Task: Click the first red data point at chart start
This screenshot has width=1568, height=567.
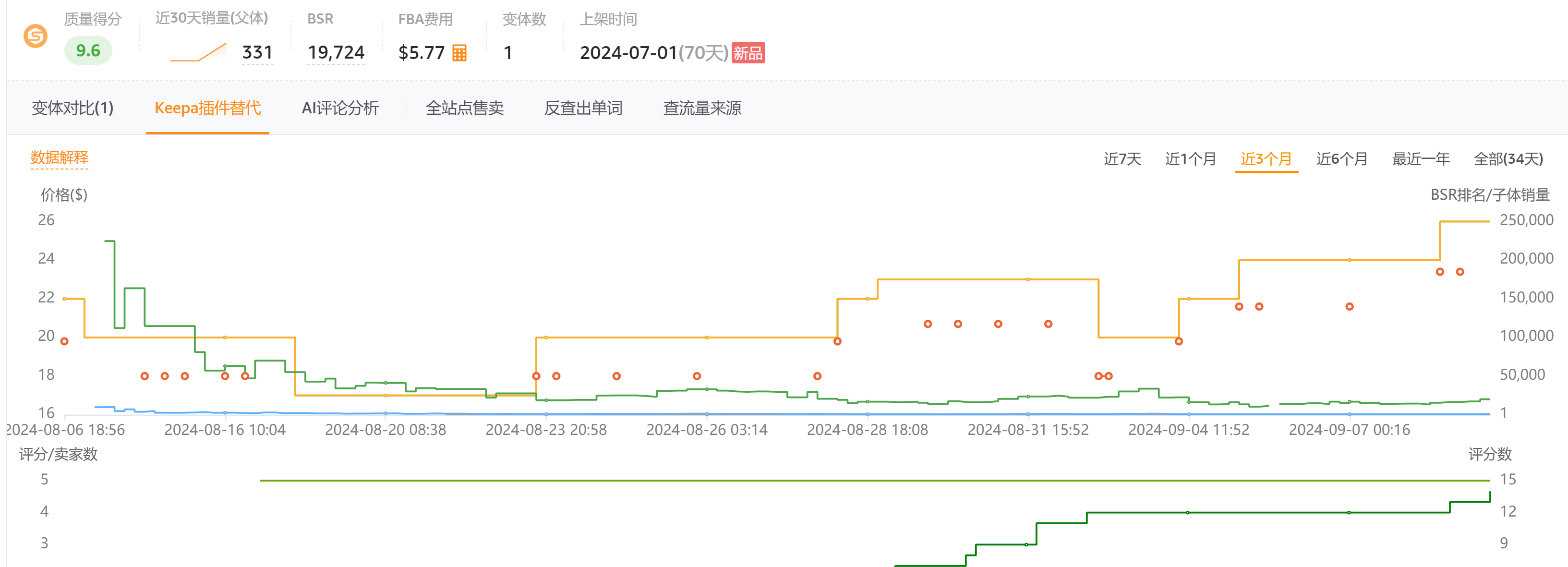Action: [64, 342]
